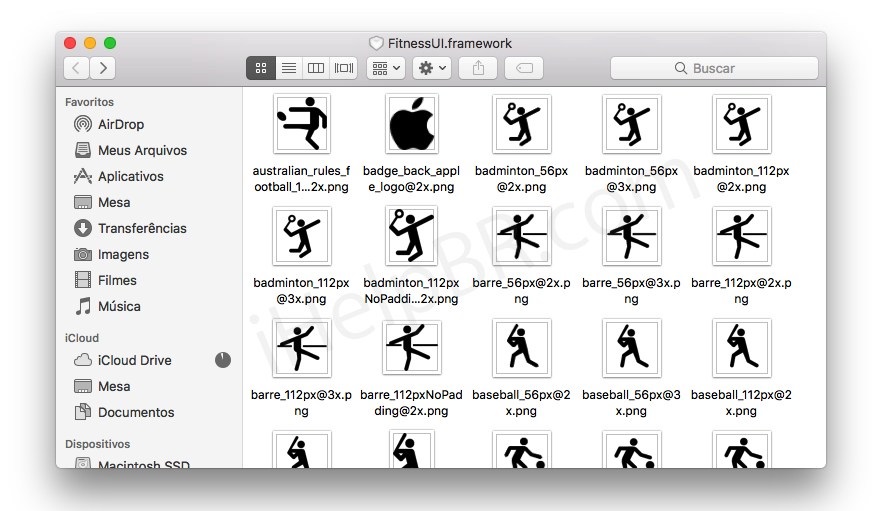Viewport: 882px width, 511px height.
Task: Open iCloud Drive in sidebar
Action: point(134,360)
